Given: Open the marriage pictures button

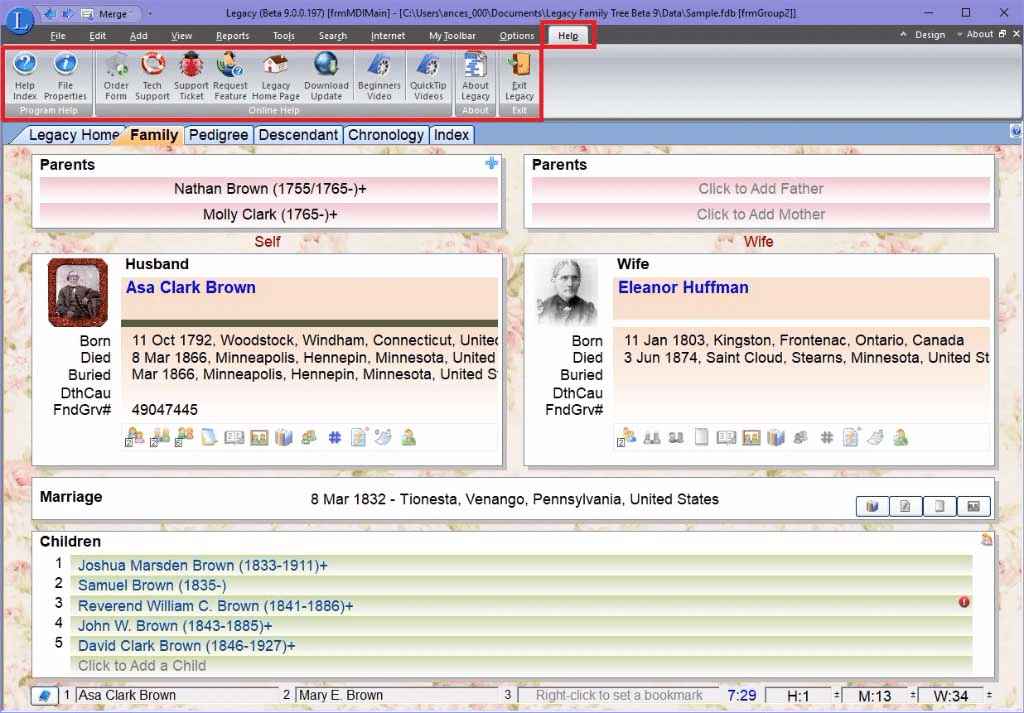Looking at the screenshot, I should [973, 506].
